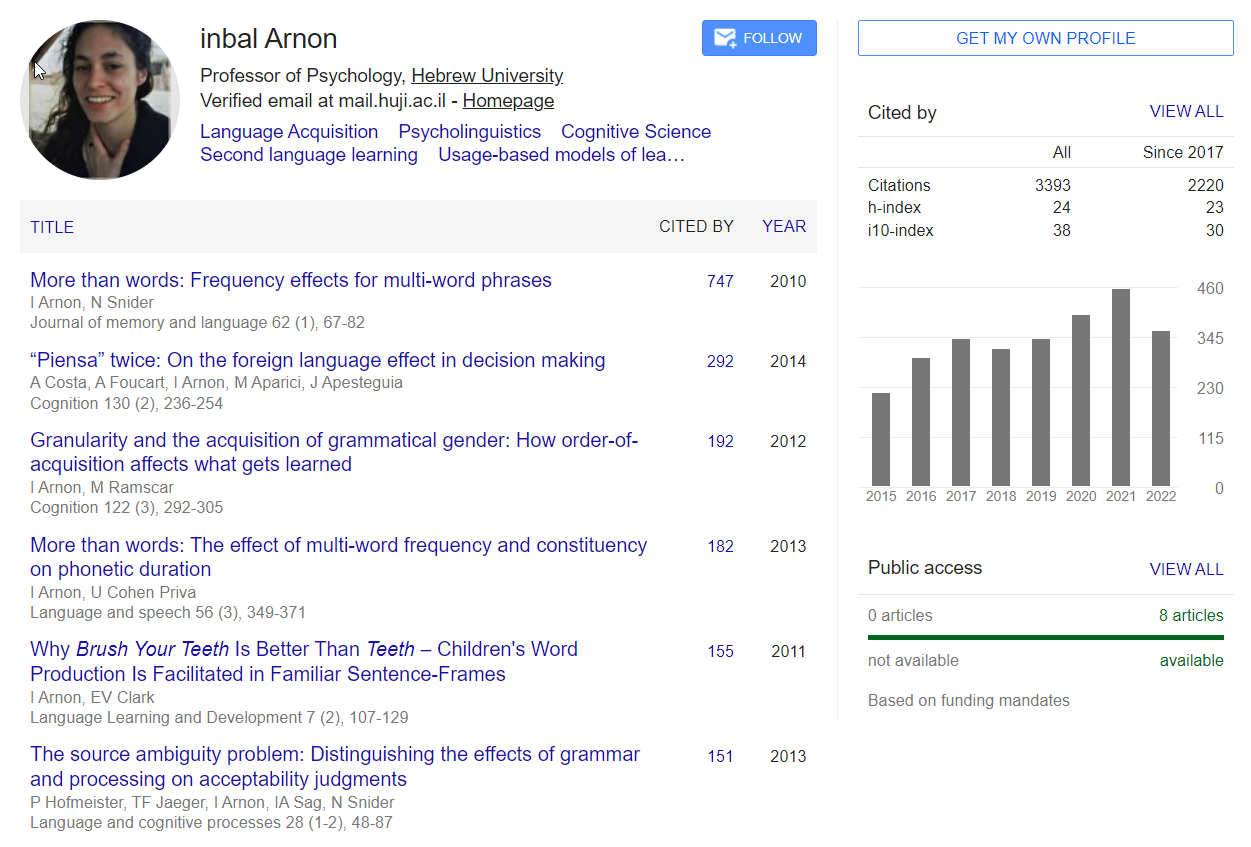
Task: Select the Psycholinguistics interest tag
Action: pyautogui.click(x=469, y=132)
